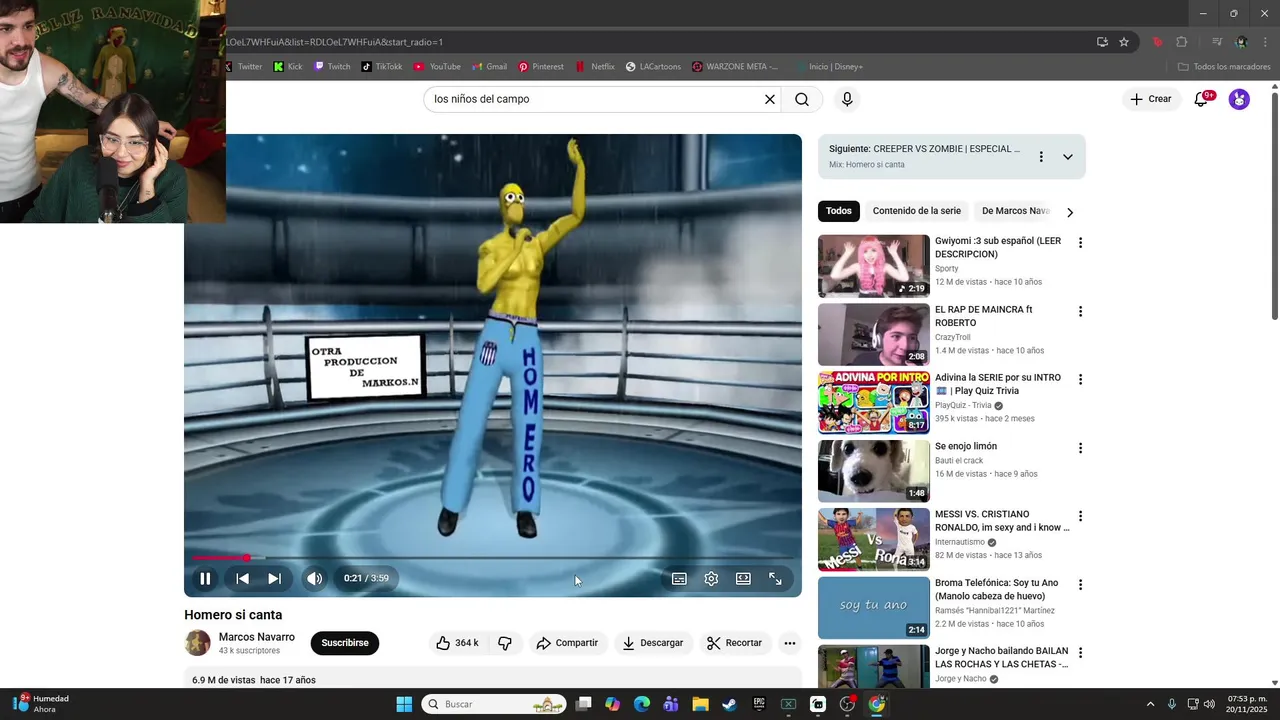This screenshot has width=1280, height=720.
Task: Open options for Broma Telefónica video
Action: (x=1080, y=584)
